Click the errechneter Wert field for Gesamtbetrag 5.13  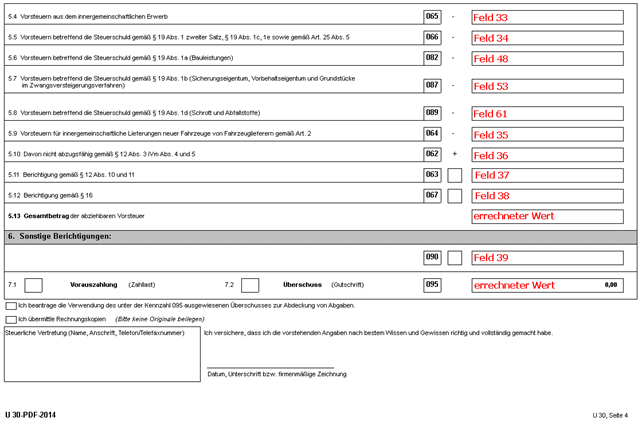(x=548, y=216)
